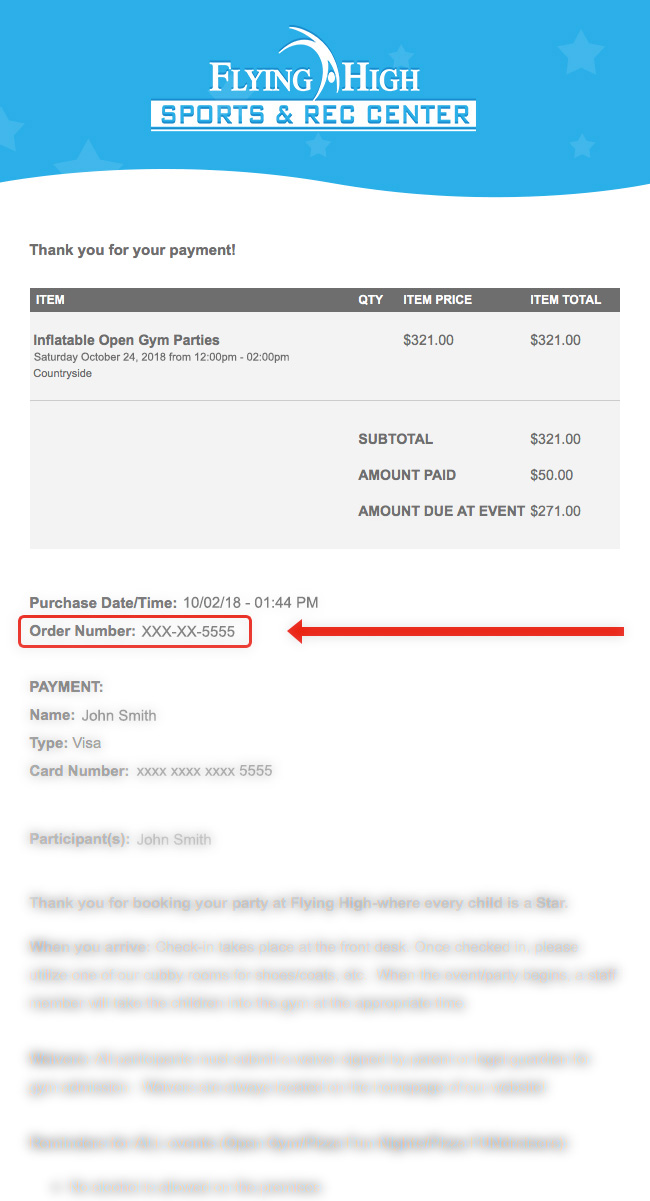
Task: Click the party date Saturday October 24 line
Action: pyautogui.click(x=161, y=357)
